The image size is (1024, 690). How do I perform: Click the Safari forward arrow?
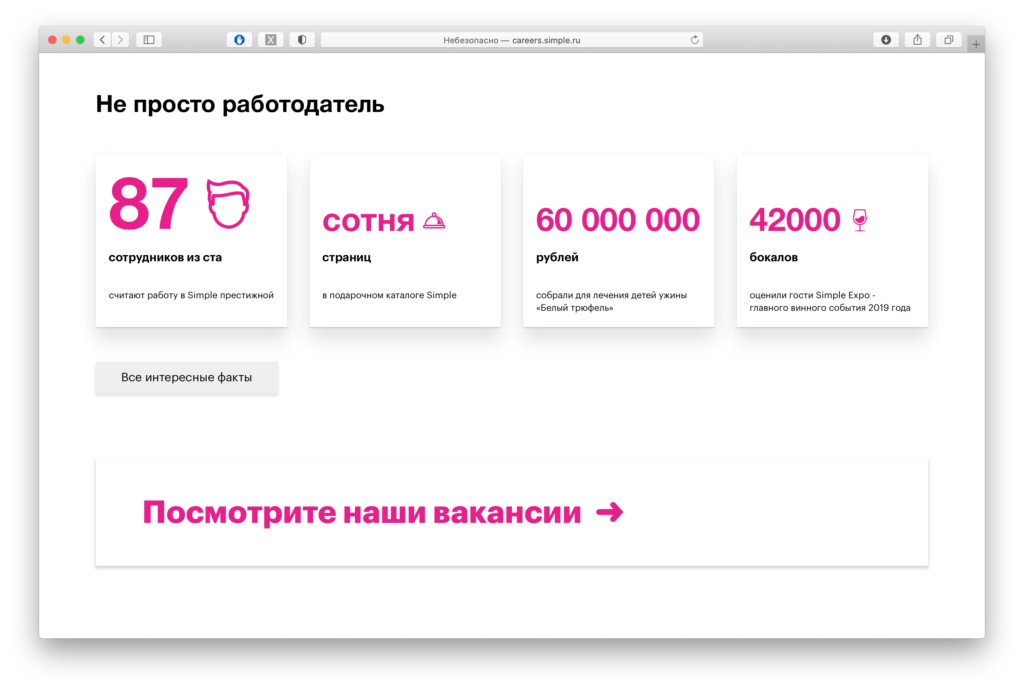(121, 40)
